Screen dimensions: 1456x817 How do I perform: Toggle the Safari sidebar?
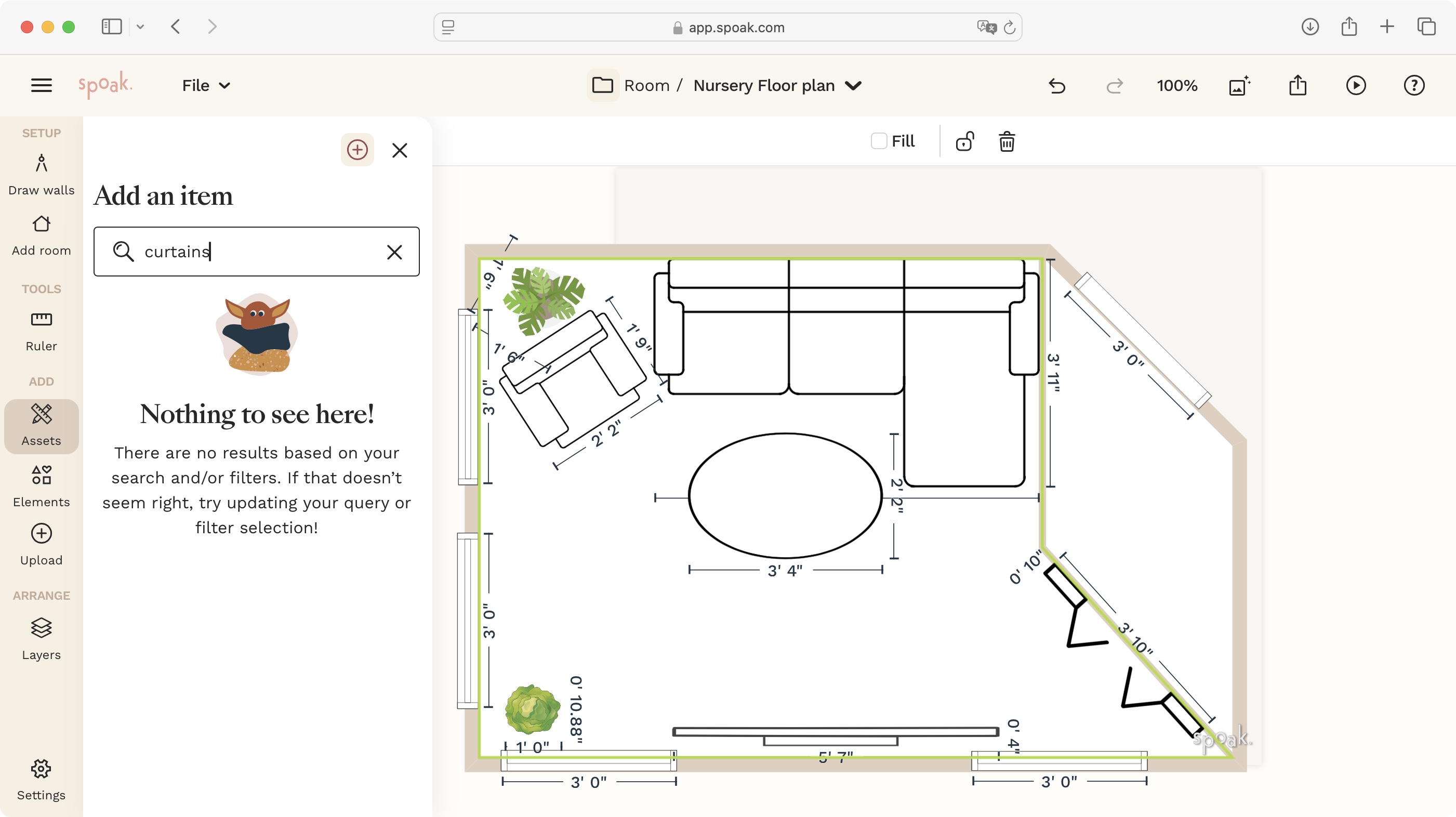(x=111, y=27)
